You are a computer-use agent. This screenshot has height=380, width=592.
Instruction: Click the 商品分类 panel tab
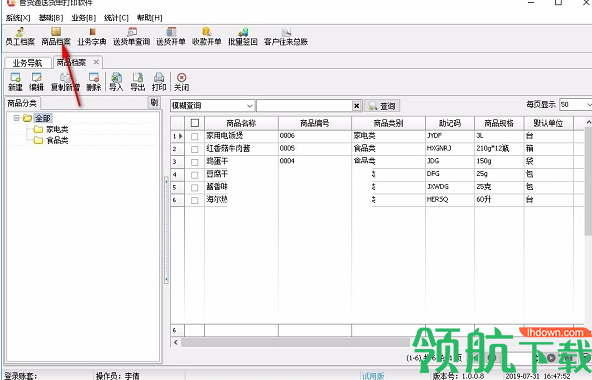pos(22,103)
